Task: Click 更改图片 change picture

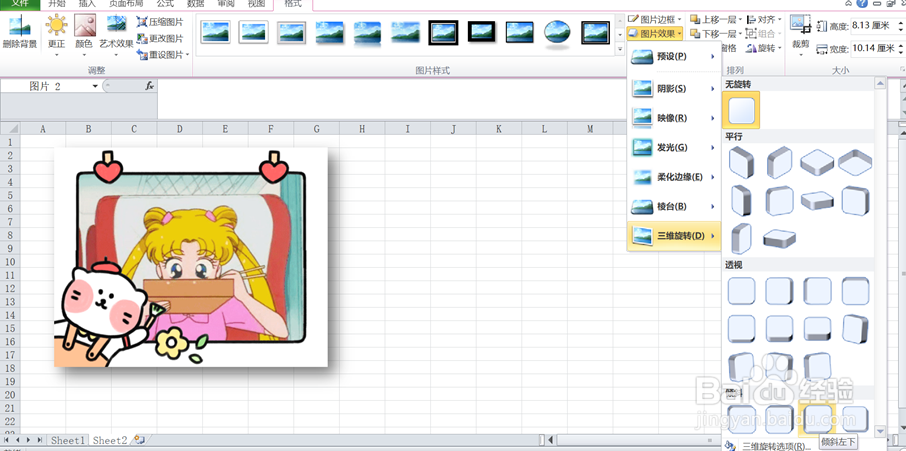Action: coord(160,39)
